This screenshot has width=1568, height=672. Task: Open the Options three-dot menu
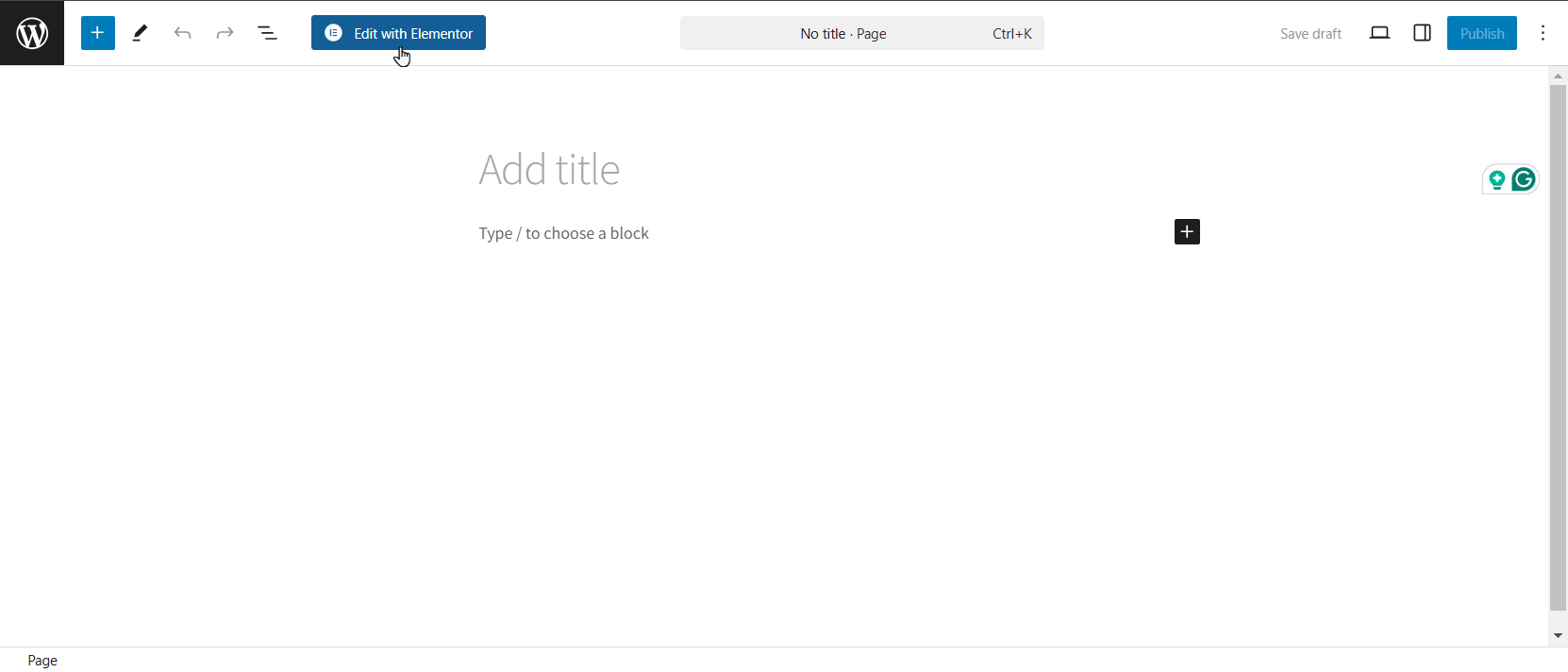[x=1543, y=33]
